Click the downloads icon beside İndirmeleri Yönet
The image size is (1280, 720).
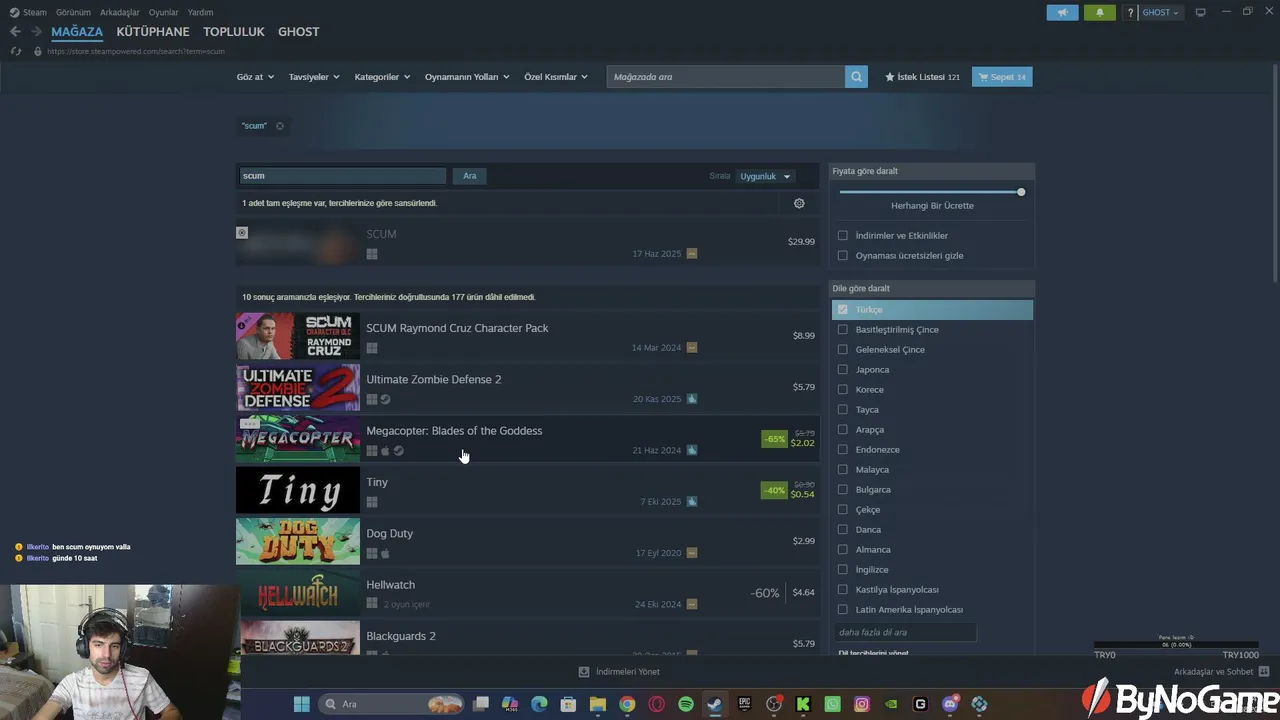tap(584, 672)
